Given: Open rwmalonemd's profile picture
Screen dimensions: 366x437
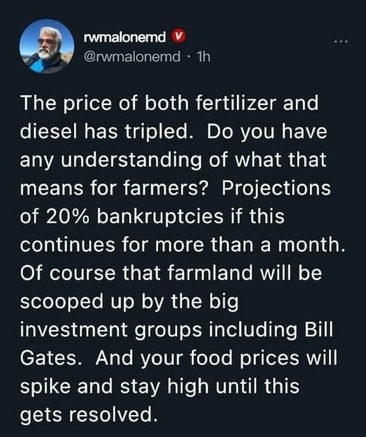Looking at the screenshot, I should click(x=47, y=46).
